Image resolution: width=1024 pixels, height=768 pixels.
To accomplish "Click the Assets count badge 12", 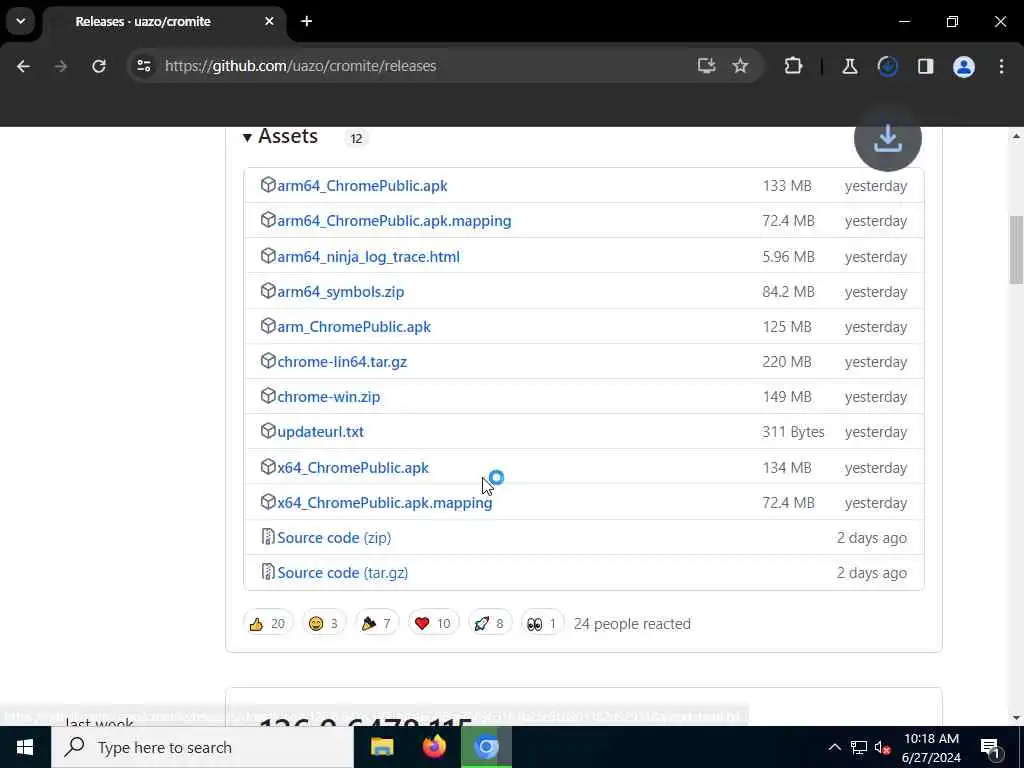I will (x=356, y=138).
